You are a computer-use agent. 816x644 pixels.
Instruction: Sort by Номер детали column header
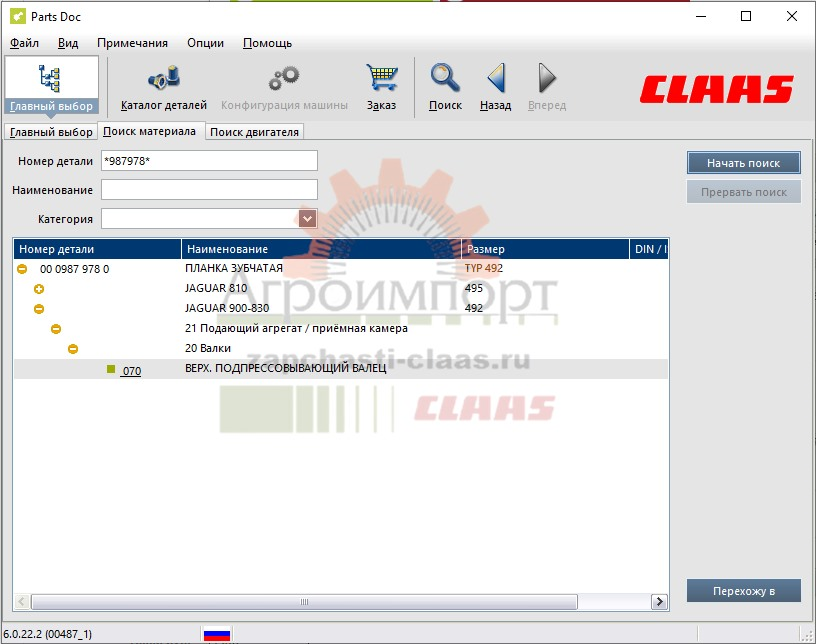tap(97, 249)
